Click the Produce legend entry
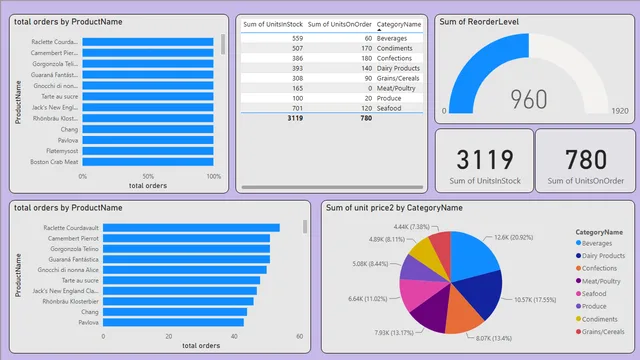This screenshot has height=360, width=640. pyautogui.click(x=591, y=306)
